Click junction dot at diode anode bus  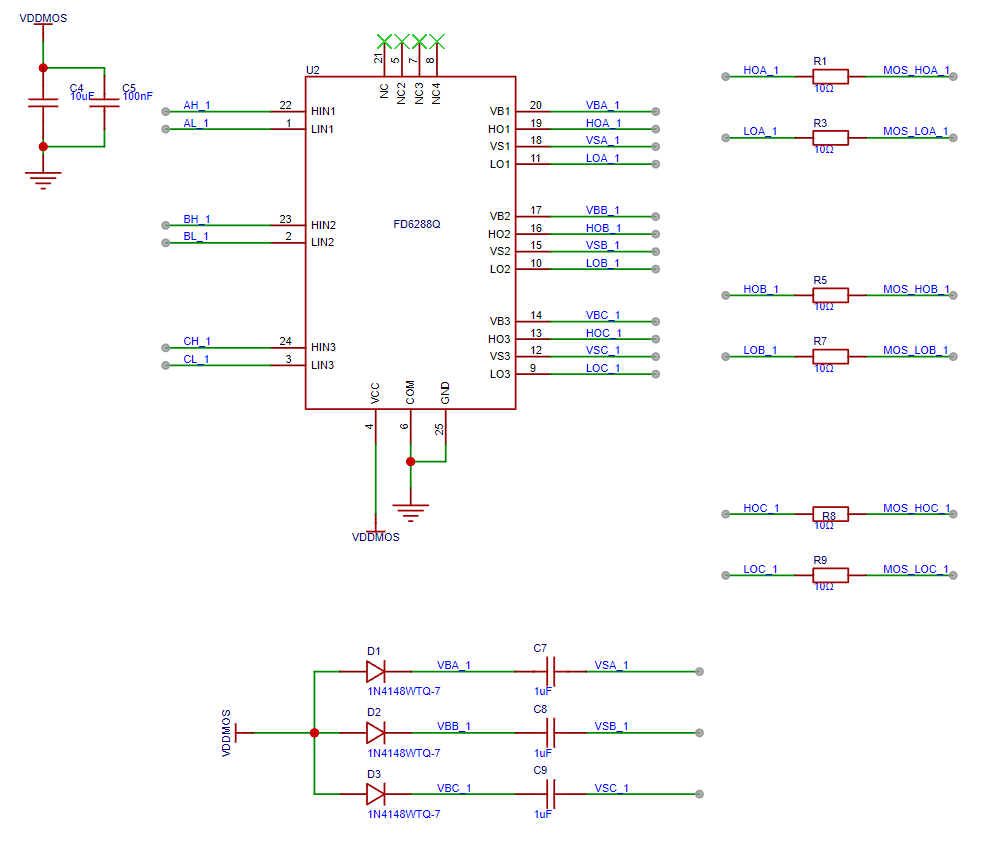pyautogui.click(x=314, y=733)
